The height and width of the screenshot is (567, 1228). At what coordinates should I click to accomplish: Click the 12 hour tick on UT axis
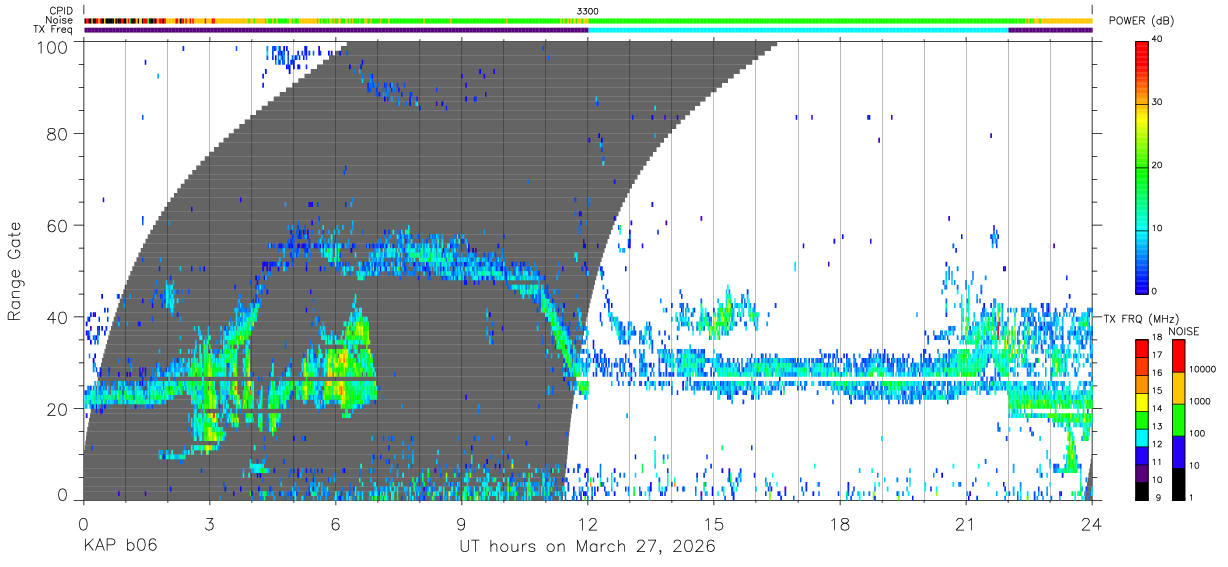coord(588,523)
